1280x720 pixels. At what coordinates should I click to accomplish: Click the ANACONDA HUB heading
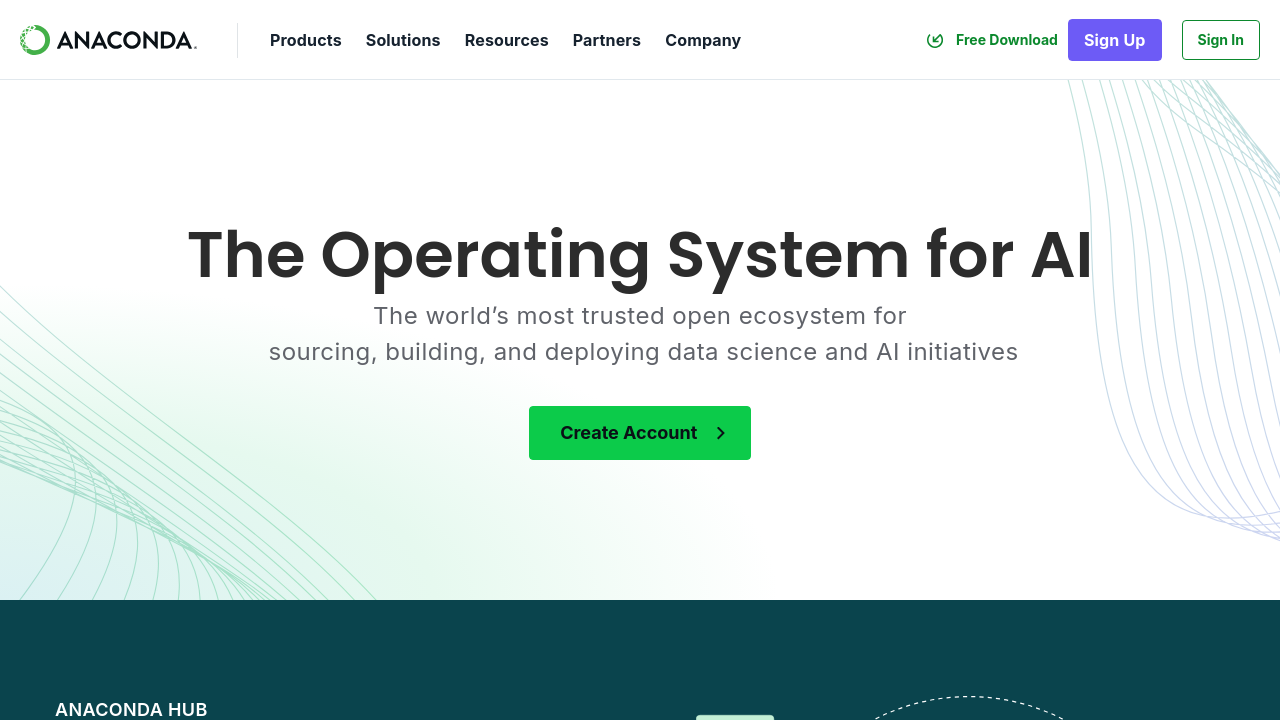pyautogui.click(x=131, y=710)
